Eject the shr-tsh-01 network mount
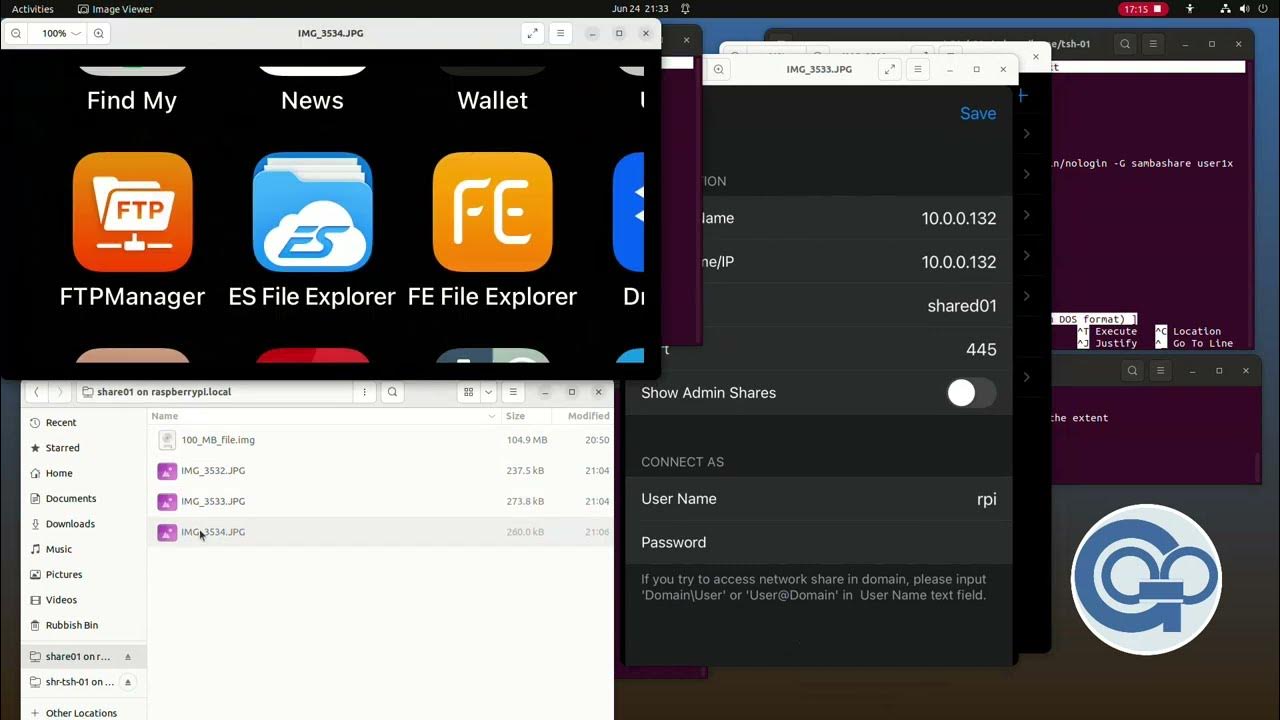The height and width of the screenshot is (720, 1280). [x=128, y=682]
